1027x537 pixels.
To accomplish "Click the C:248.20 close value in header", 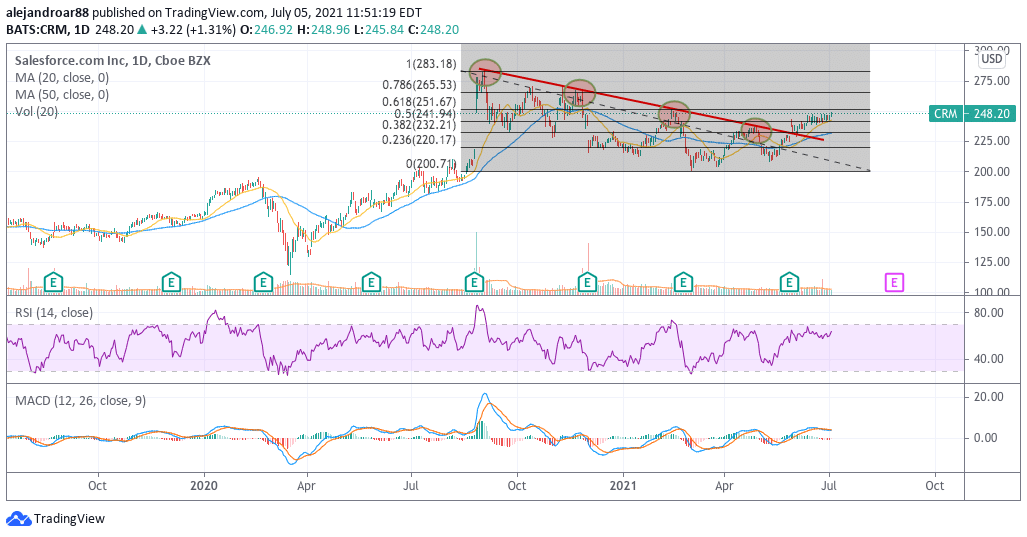I will pyautogui.click(x=433, y=29).
